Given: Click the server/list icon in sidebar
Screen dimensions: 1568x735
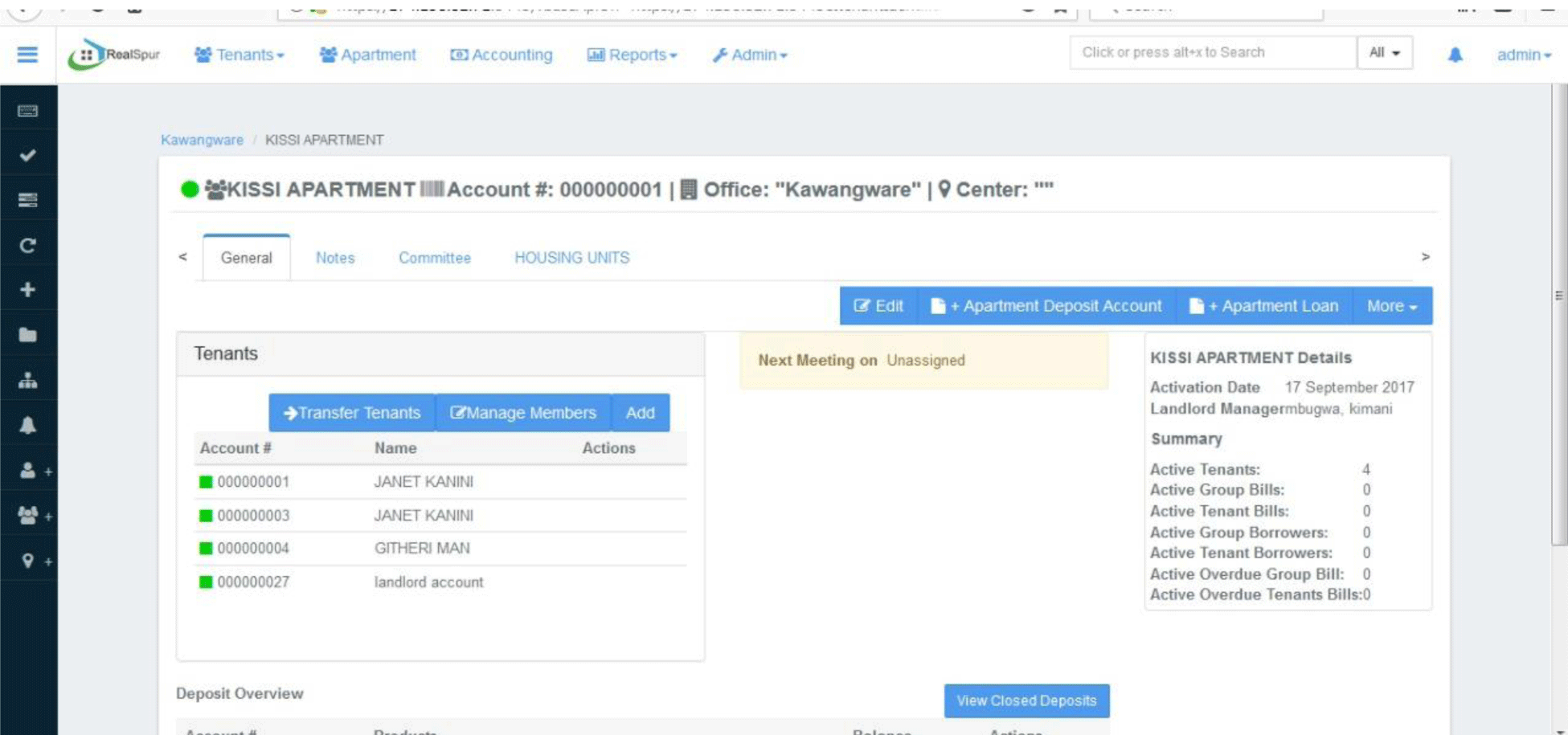Looking at the screenshot, I should tap(27, 200).
